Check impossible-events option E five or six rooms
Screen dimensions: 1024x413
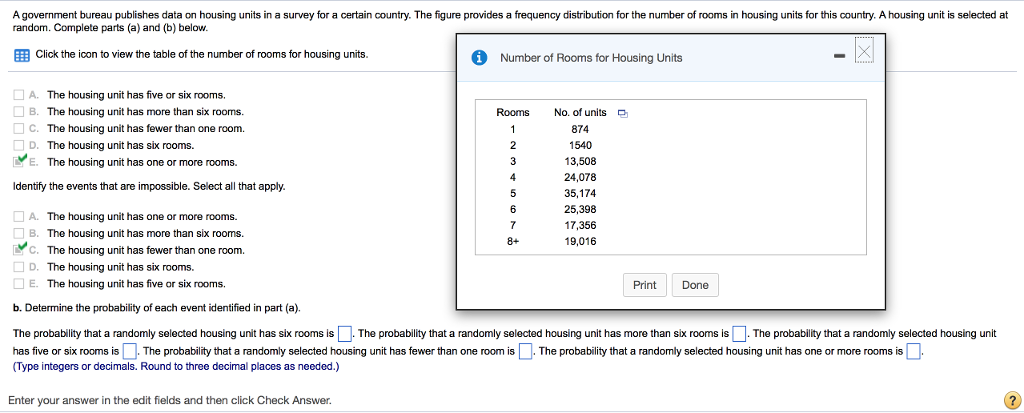20,284
